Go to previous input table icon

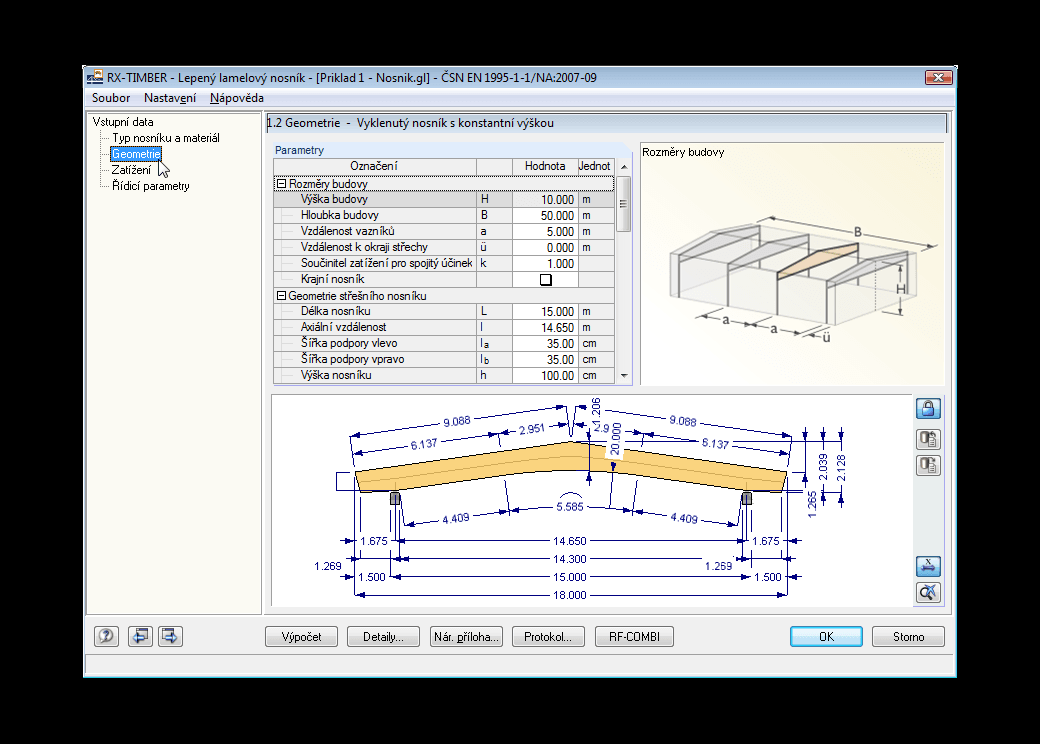[x=140, y=637]
